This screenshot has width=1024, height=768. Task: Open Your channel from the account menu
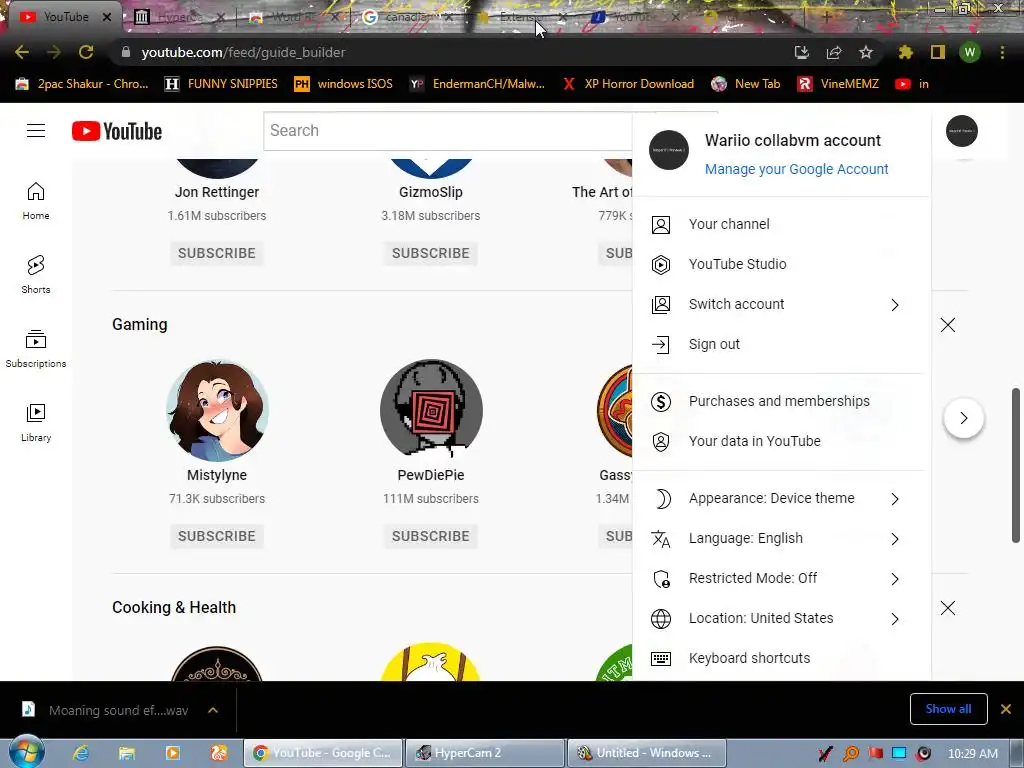click(781, 224)
